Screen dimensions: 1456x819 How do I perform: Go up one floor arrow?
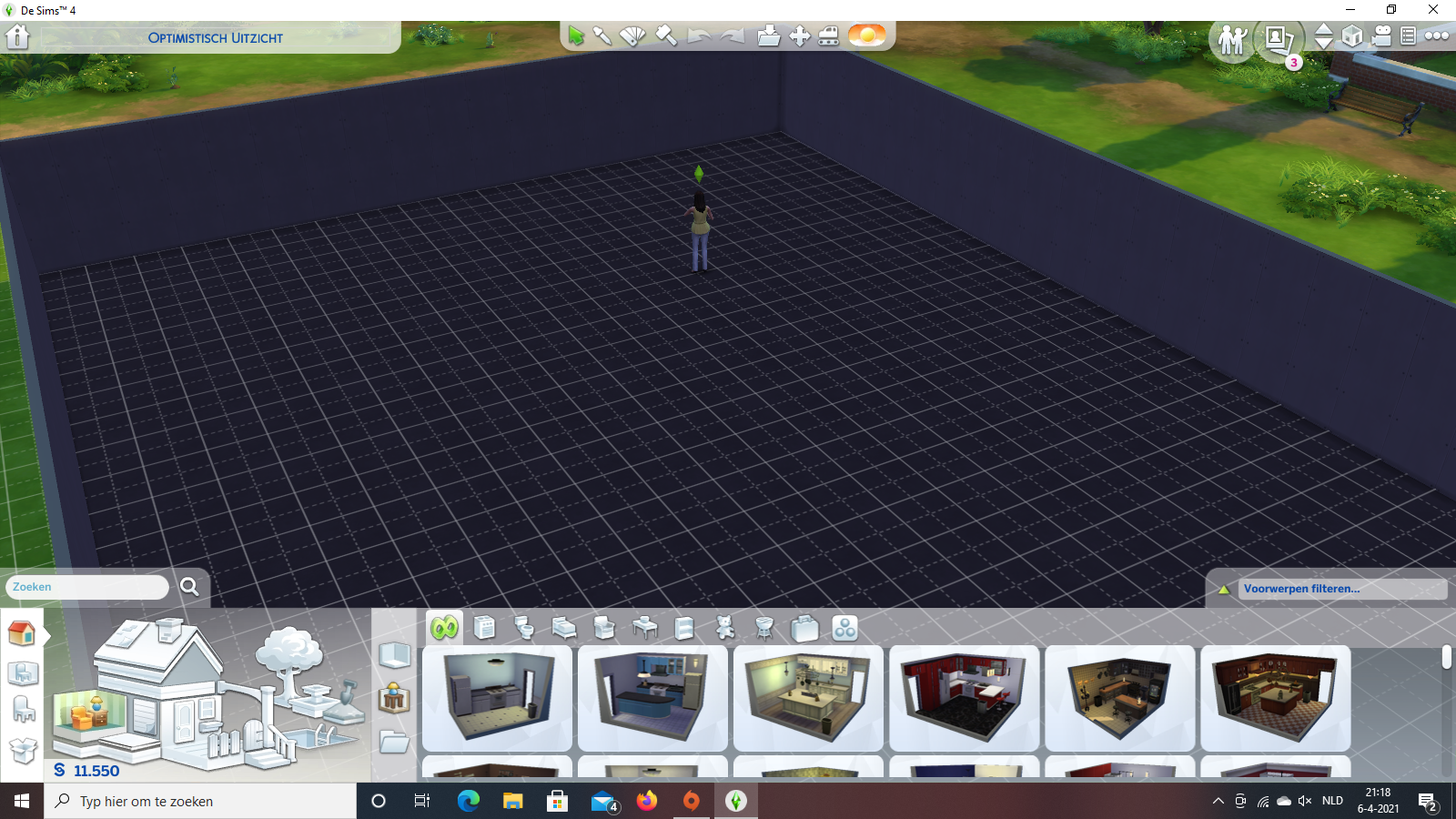pos(1324,29)
